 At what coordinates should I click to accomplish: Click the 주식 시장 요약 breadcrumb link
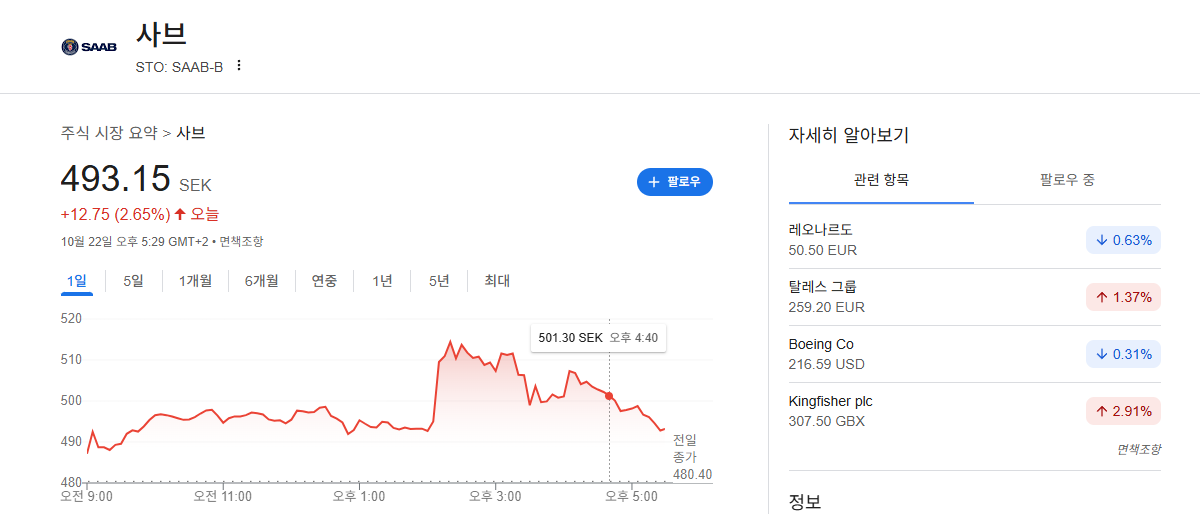tap(109, 133)
